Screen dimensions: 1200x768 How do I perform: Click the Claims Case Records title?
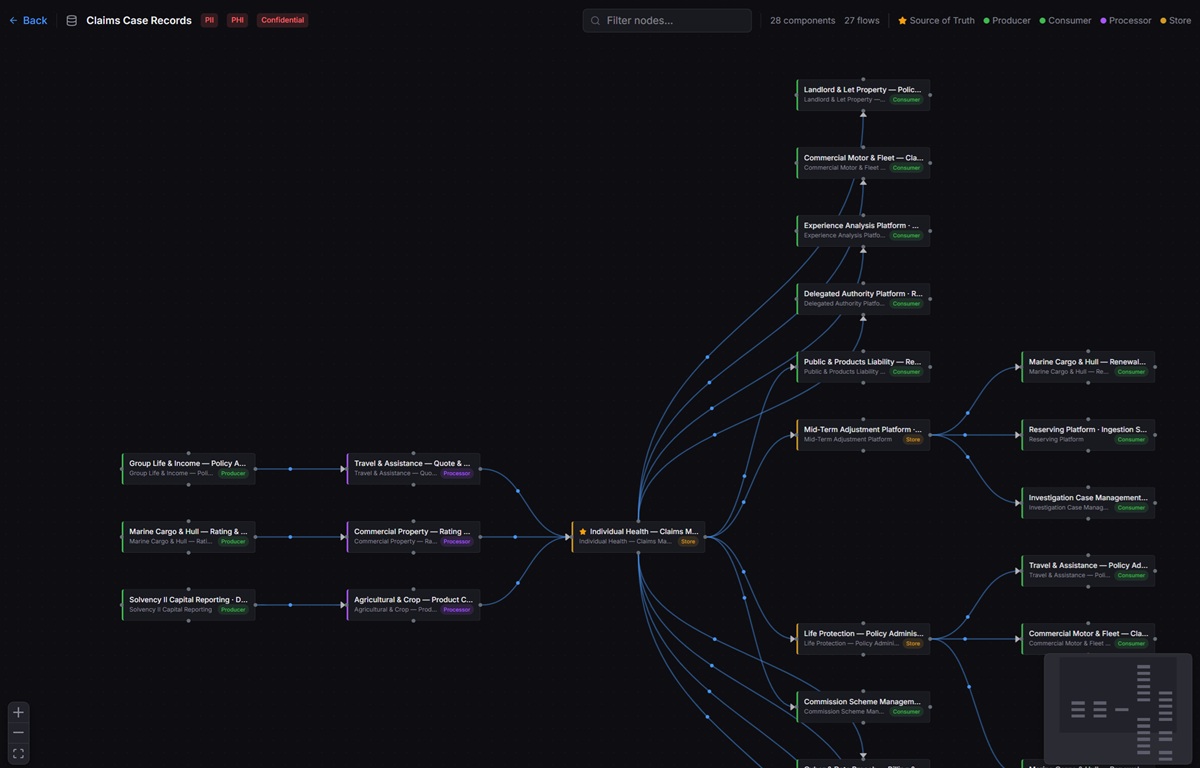point(139,20)
